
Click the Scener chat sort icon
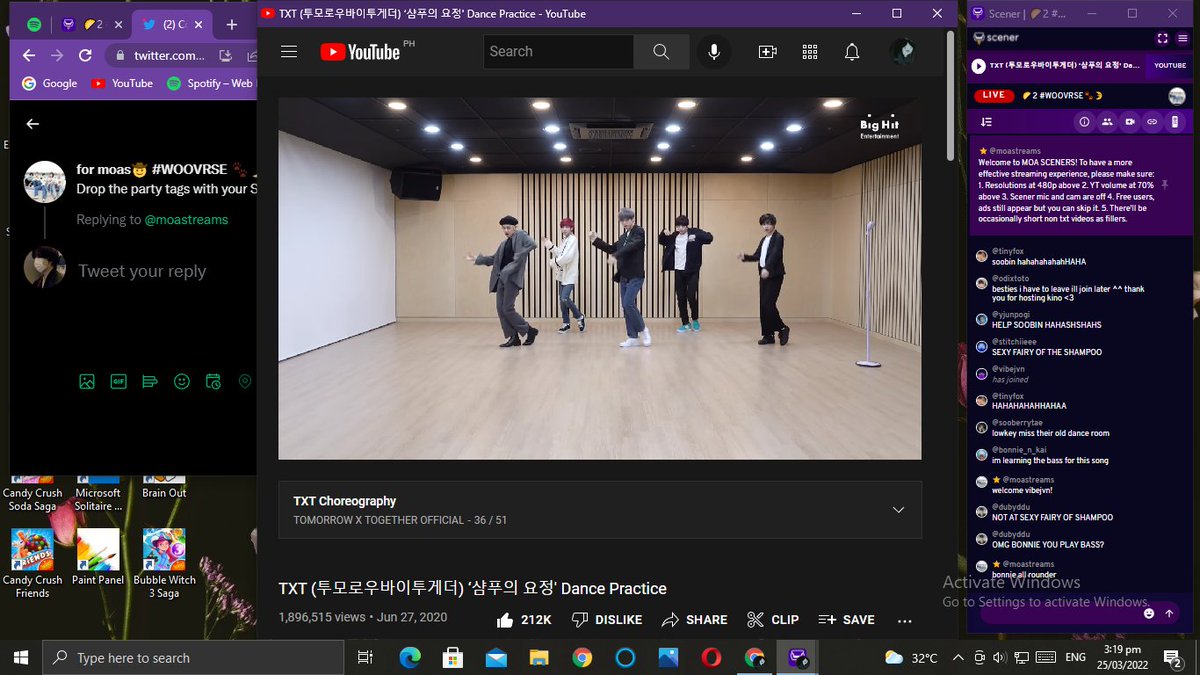tap(986, 122)
